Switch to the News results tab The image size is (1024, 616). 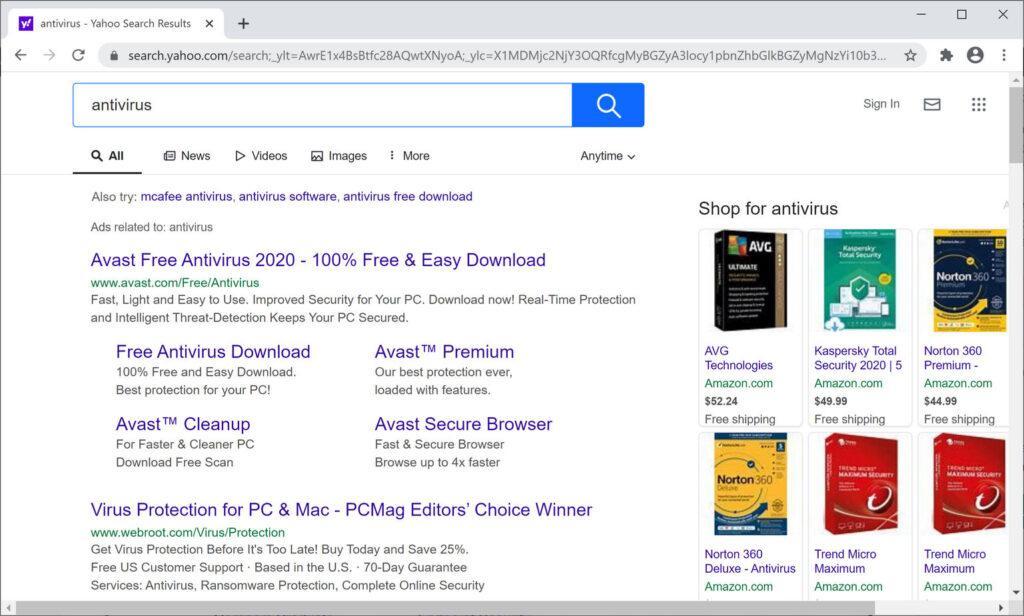tap(187, 156)
